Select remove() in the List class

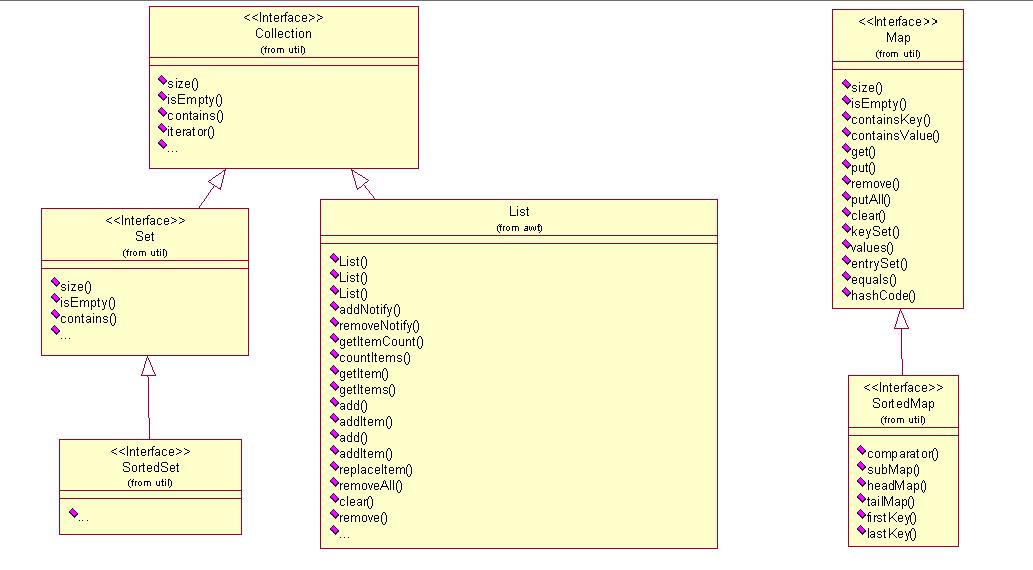coord(363,518)
